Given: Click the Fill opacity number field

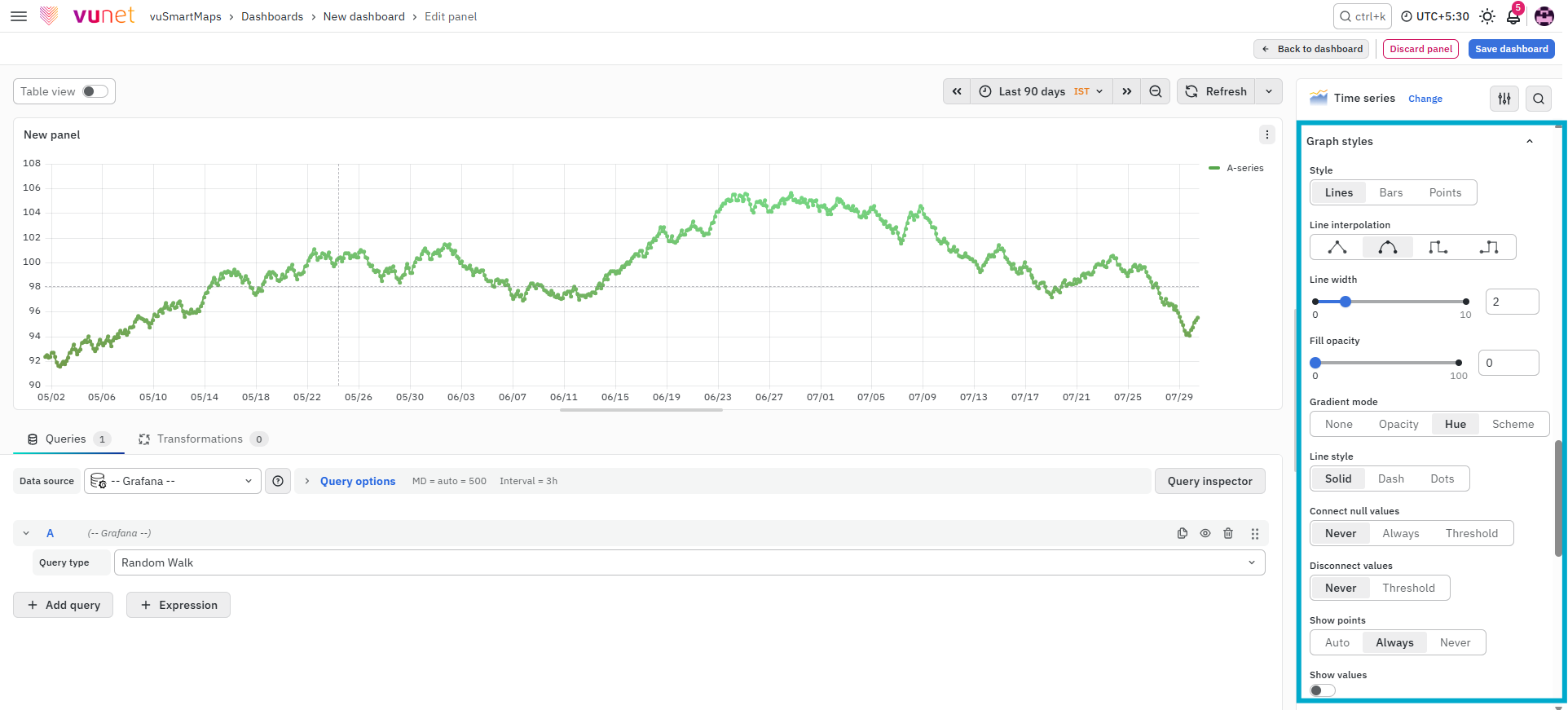Looking at the screenshot, I should point(1509,363).
